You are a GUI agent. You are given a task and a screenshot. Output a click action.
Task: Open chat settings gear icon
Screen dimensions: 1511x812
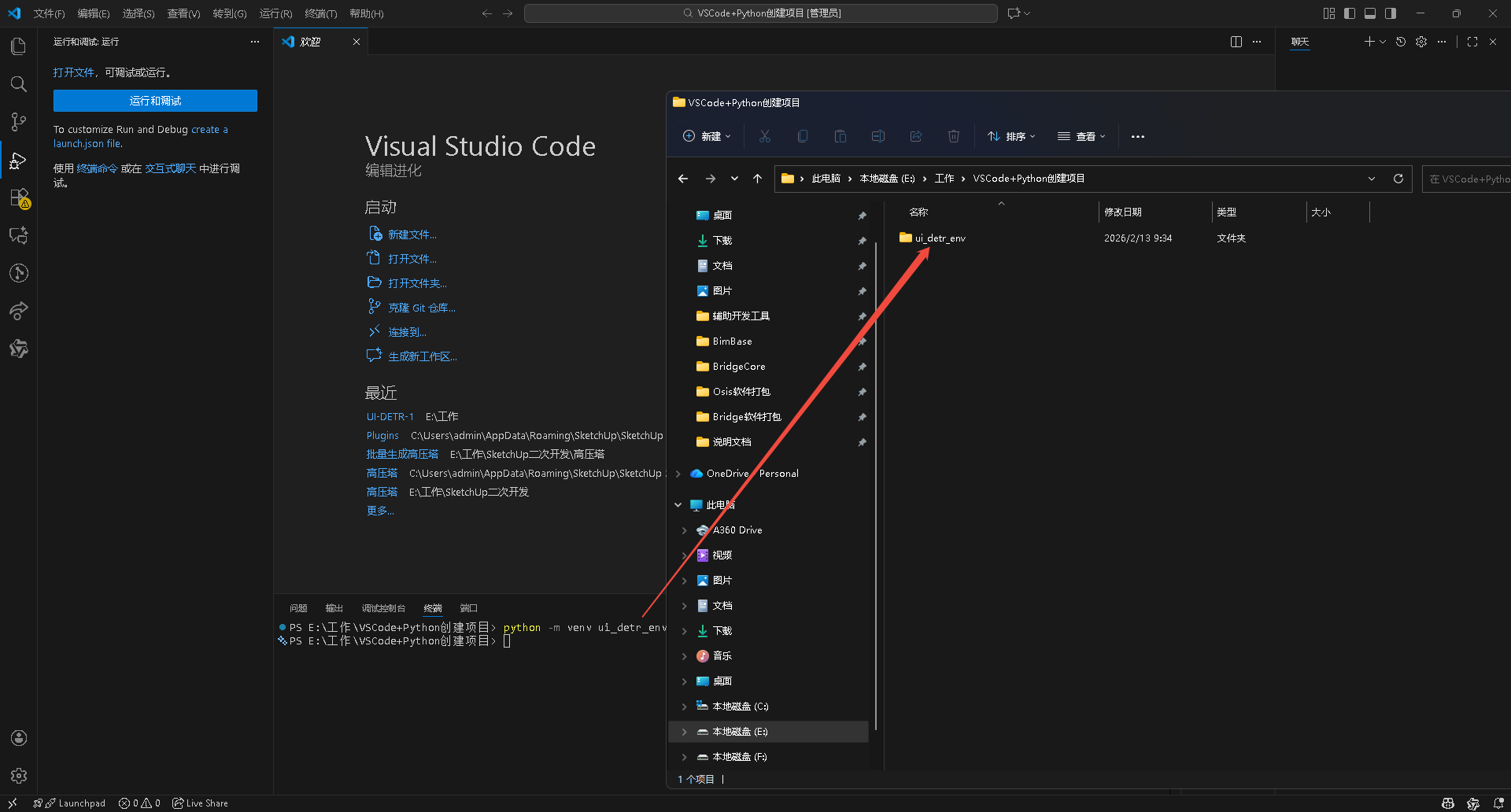point(1421,42)
